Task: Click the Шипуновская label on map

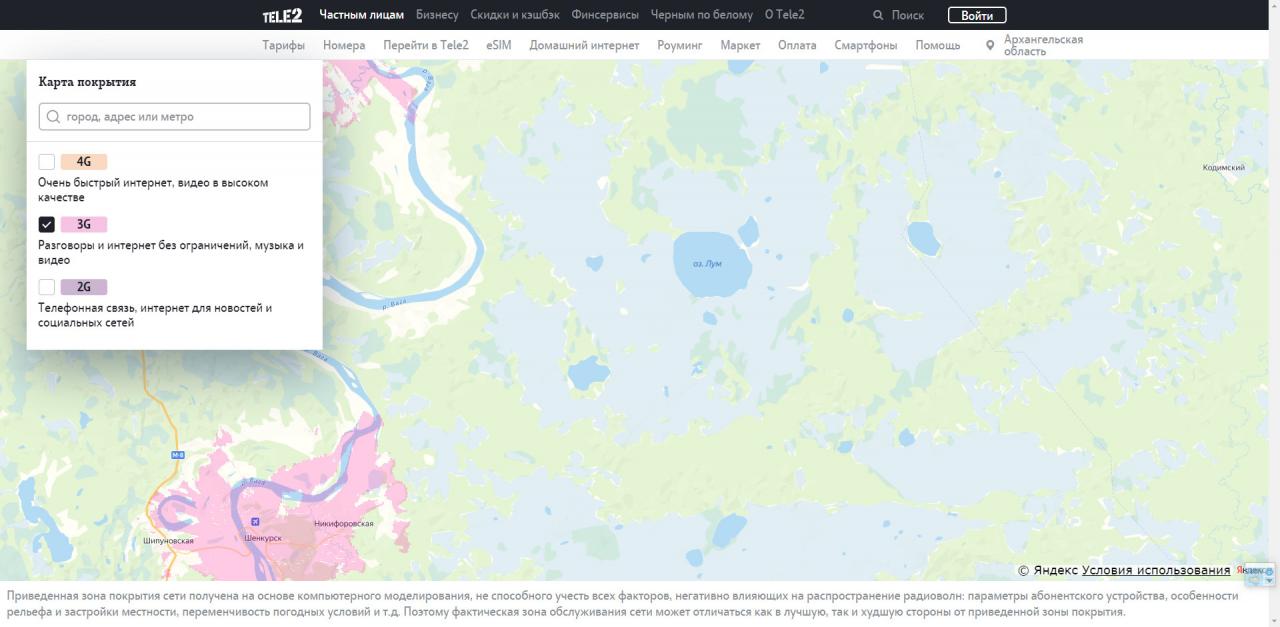Action: [x=168, y=541]
